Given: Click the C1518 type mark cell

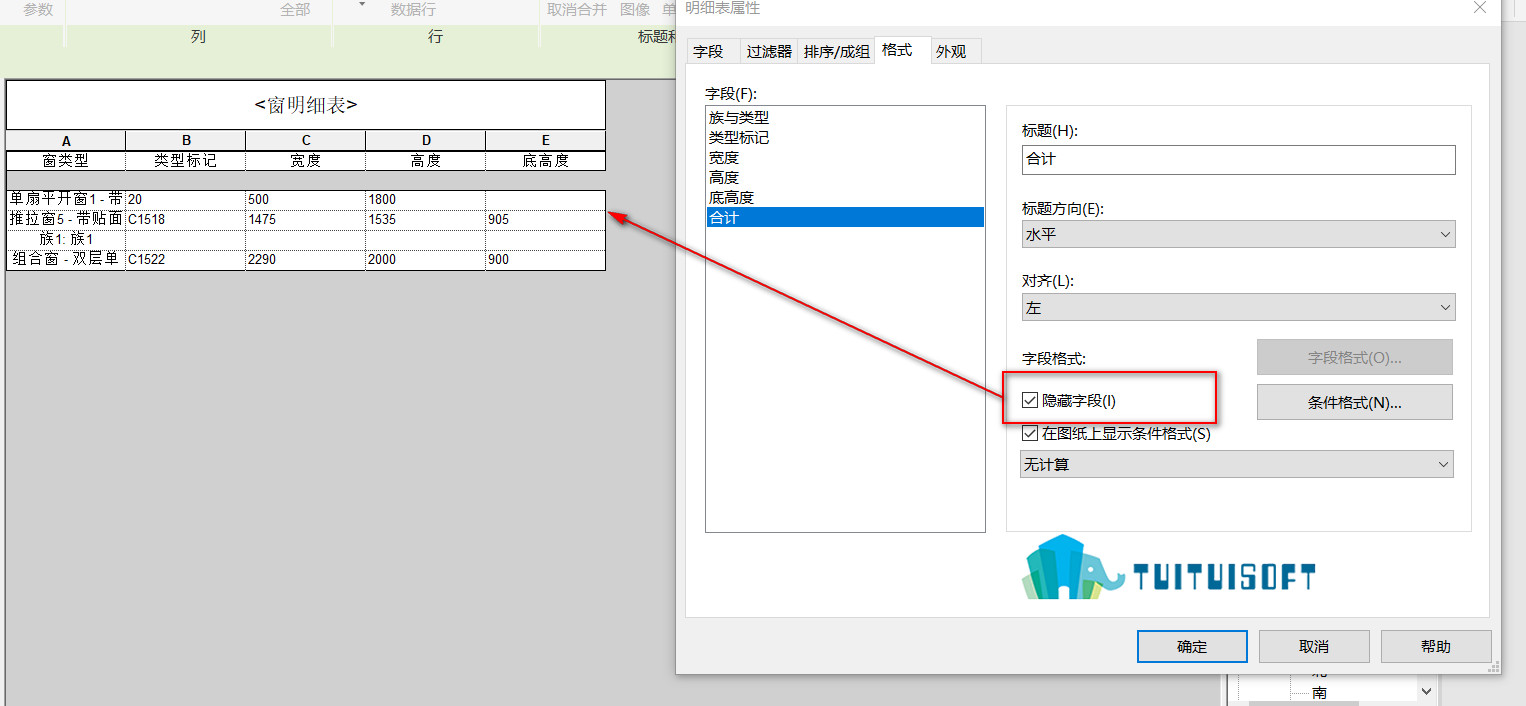Looking at the screenshot, I should 186,219.
